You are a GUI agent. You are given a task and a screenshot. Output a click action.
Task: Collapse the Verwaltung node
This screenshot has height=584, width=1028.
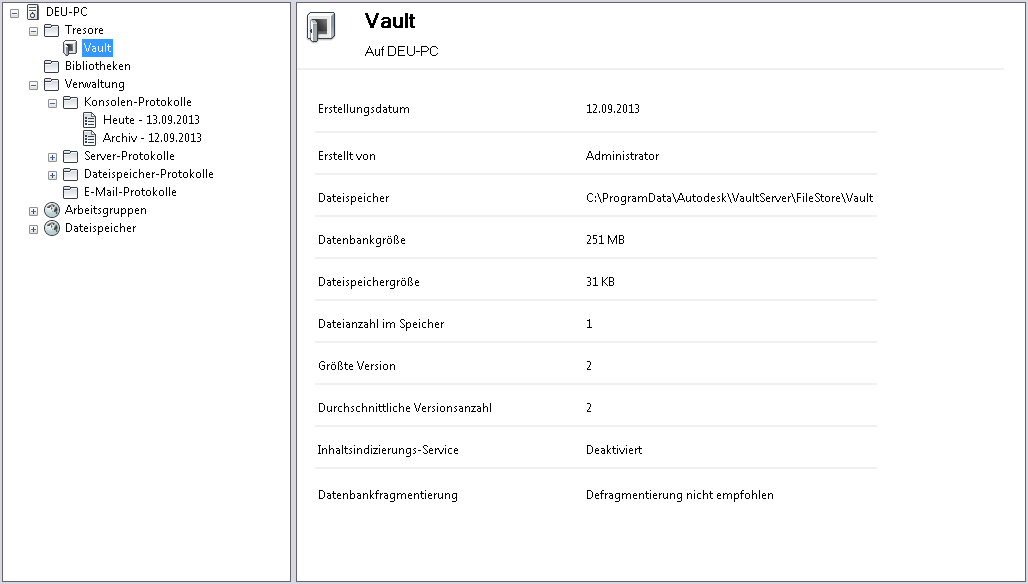(x=33, y=84)
